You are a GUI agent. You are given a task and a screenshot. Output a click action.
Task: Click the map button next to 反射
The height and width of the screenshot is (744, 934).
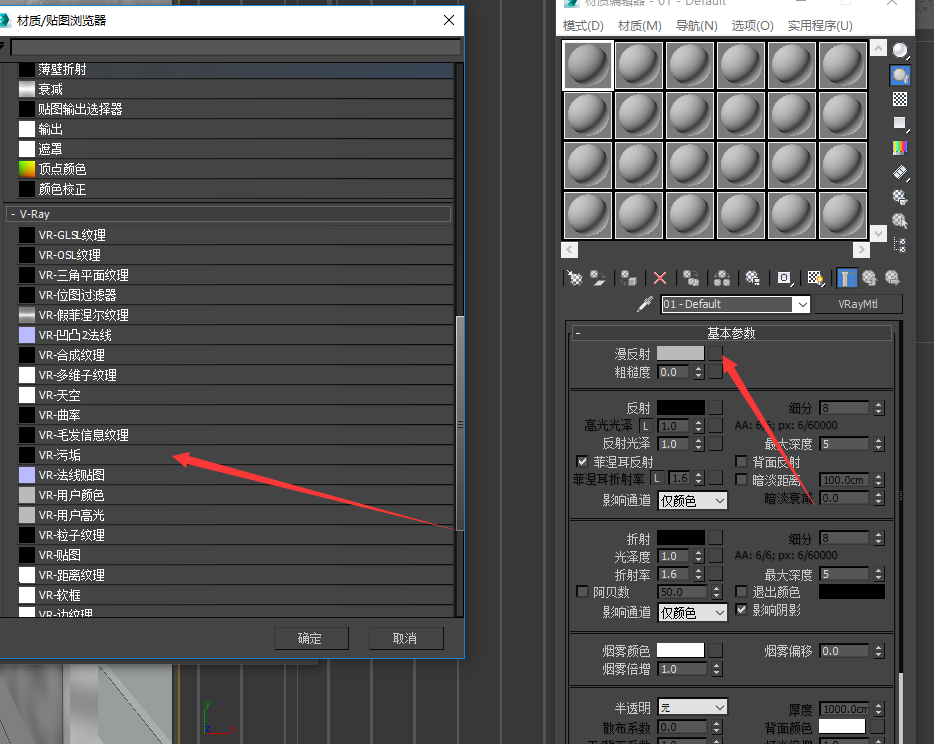(x=715, y=407)
